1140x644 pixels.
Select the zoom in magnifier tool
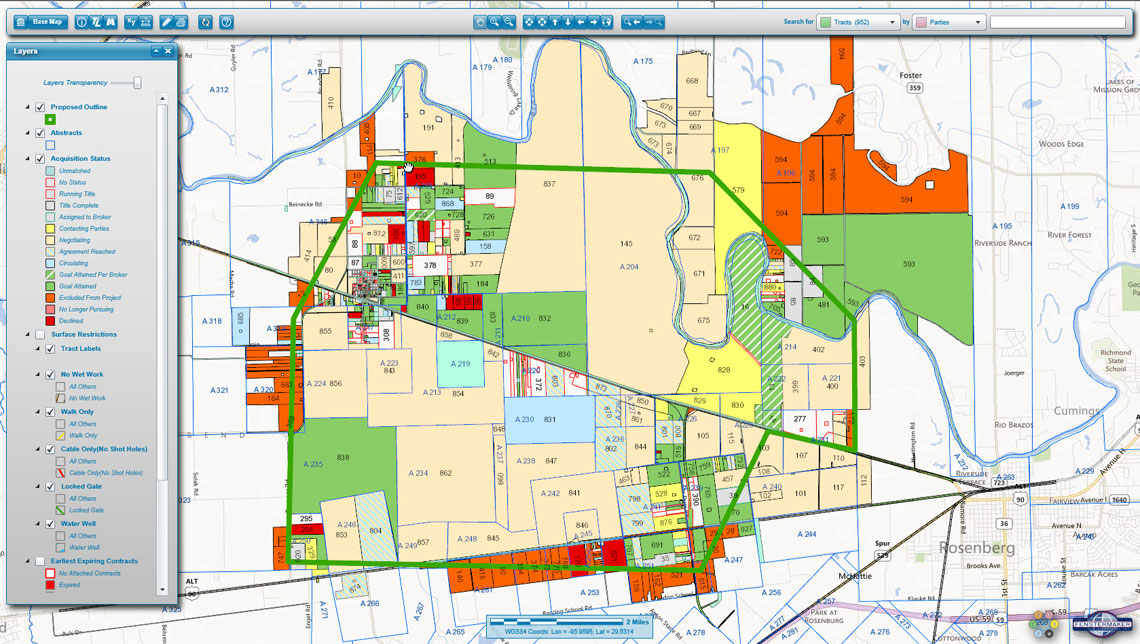click(x=495, y=21)
